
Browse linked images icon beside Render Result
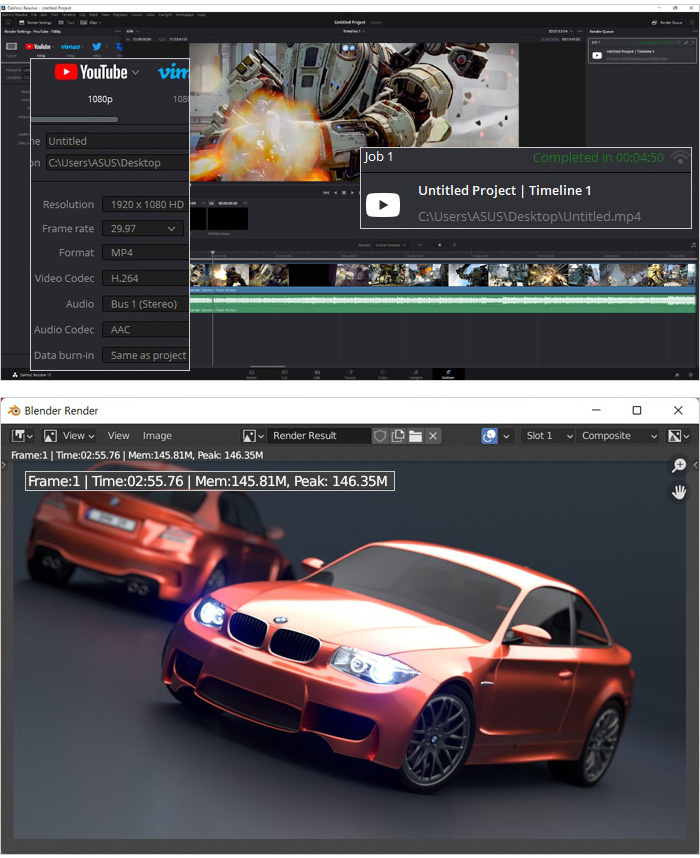click(x=253, y=436)
